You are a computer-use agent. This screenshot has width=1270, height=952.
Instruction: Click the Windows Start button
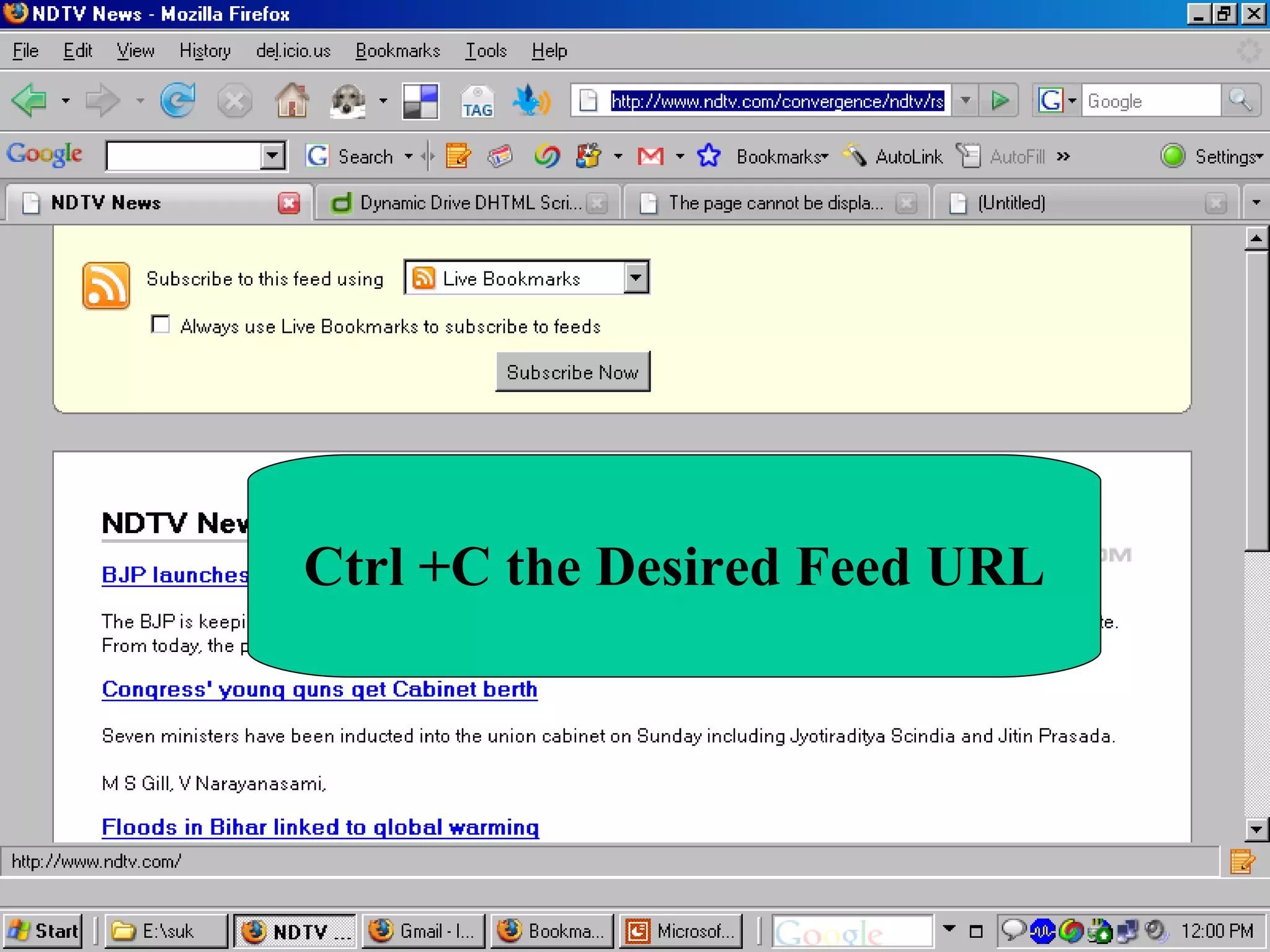click(x=43, y=931)
